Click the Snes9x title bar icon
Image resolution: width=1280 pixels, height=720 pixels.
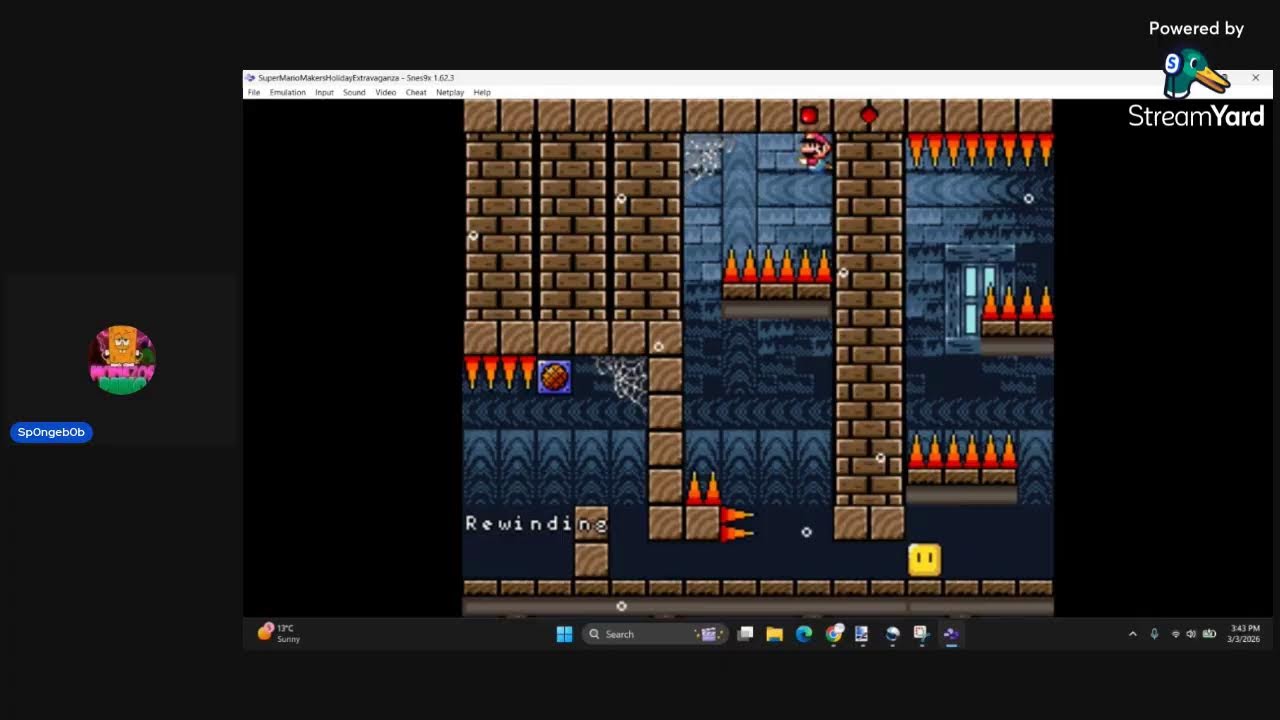pos(250,78)
